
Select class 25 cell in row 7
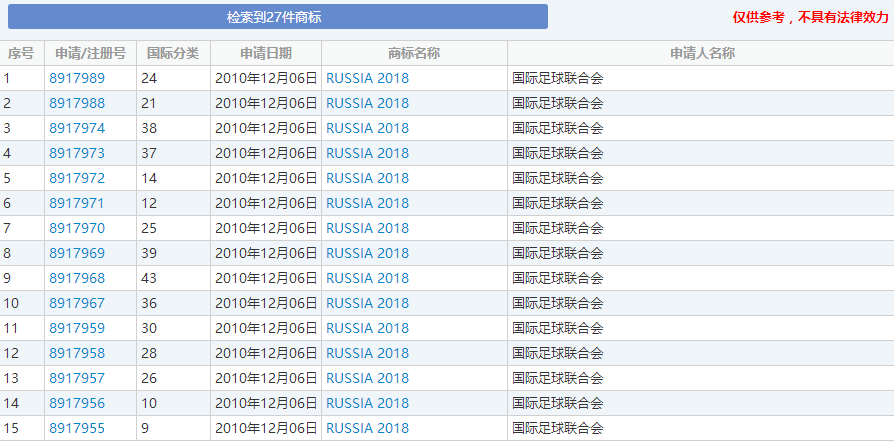pyautogui.click(x=173, y=229)
